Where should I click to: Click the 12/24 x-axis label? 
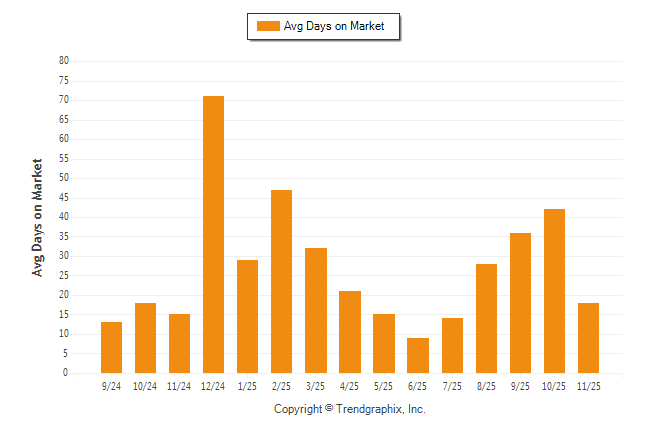[x=213, y=386]
